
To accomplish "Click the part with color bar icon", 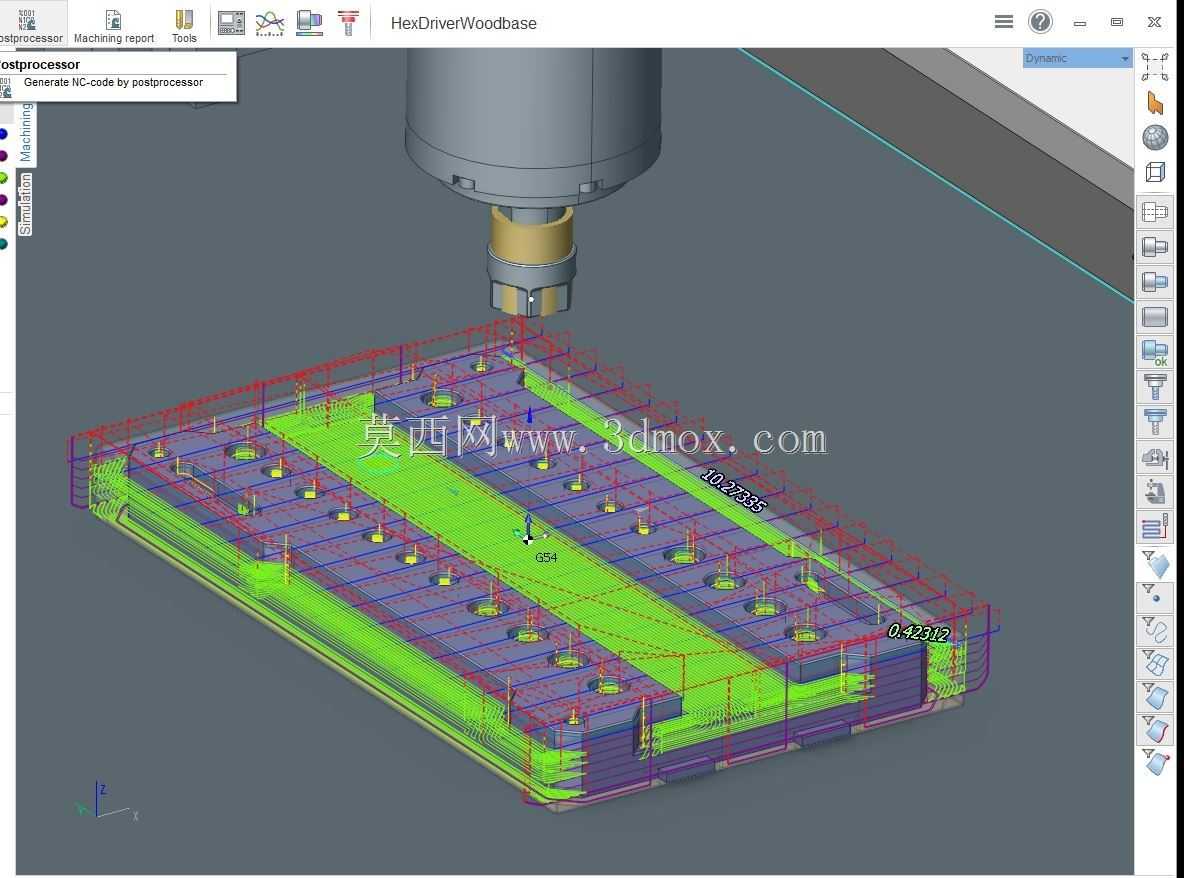I will 310,23.
